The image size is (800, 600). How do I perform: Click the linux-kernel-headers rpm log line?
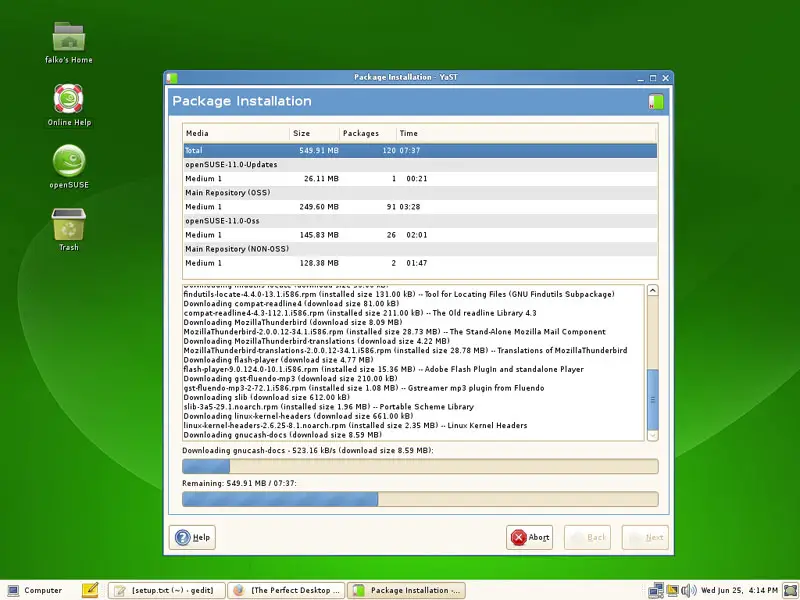pos(355,426)
